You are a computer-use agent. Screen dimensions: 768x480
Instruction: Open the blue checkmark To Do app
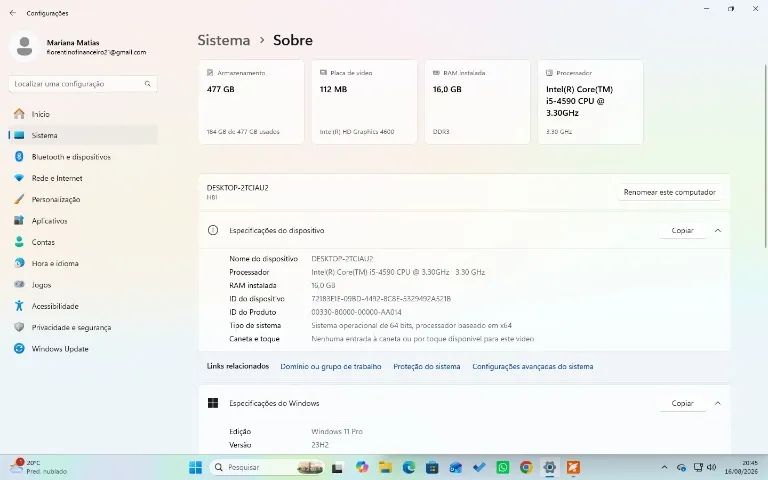tap(479, 467)
